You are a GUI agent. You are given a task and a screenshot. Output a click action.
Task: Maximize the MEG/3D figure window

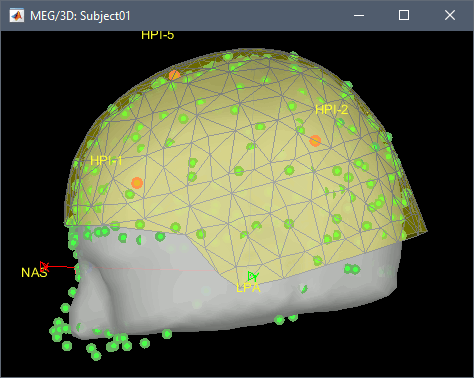point(404,15)
